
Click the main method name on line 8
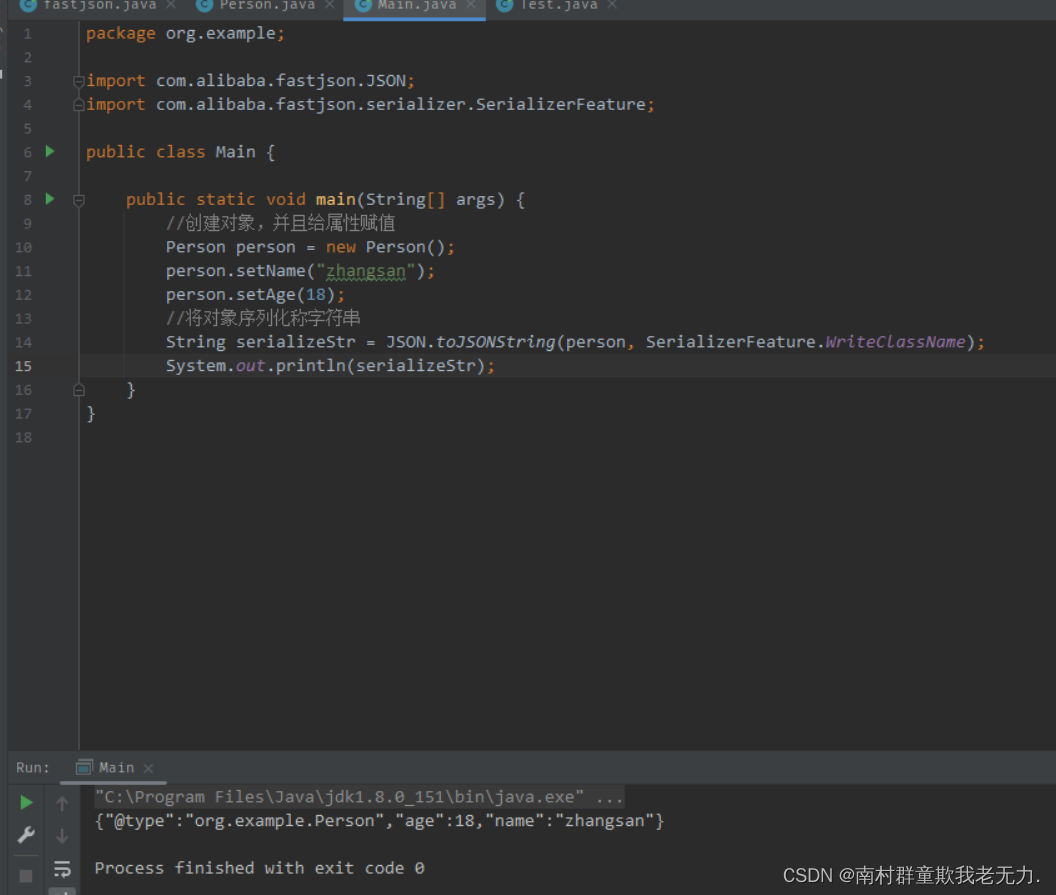pyautogui.click(x=336, y=199)
